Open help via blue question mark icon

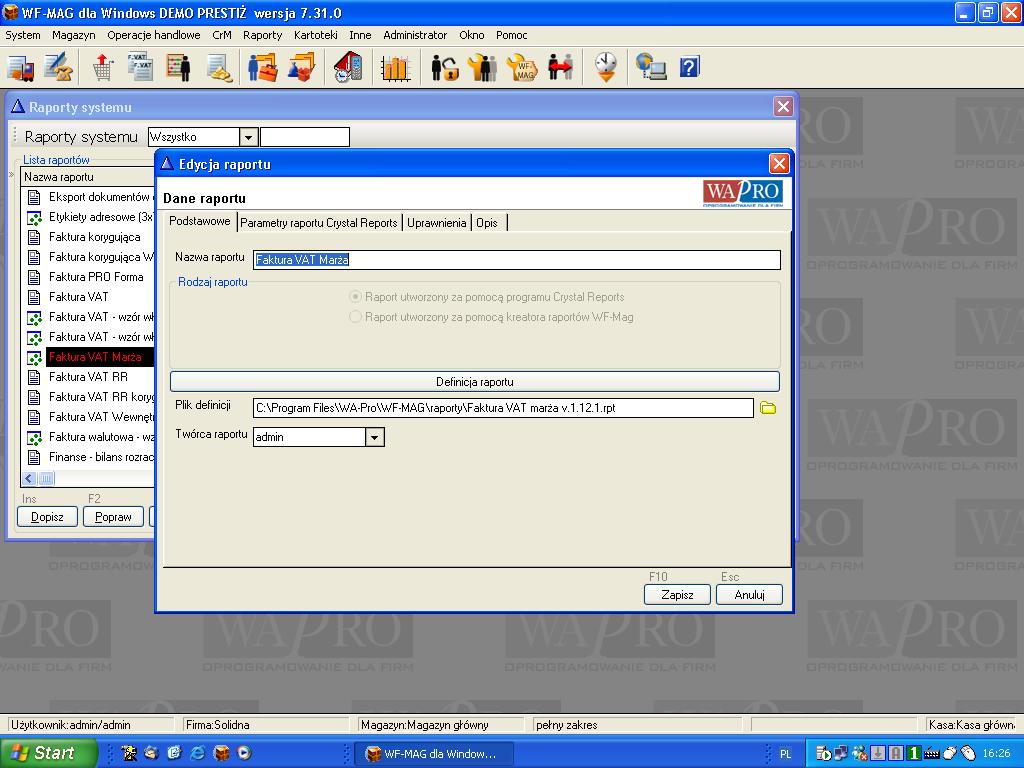[x=689, y=67]
